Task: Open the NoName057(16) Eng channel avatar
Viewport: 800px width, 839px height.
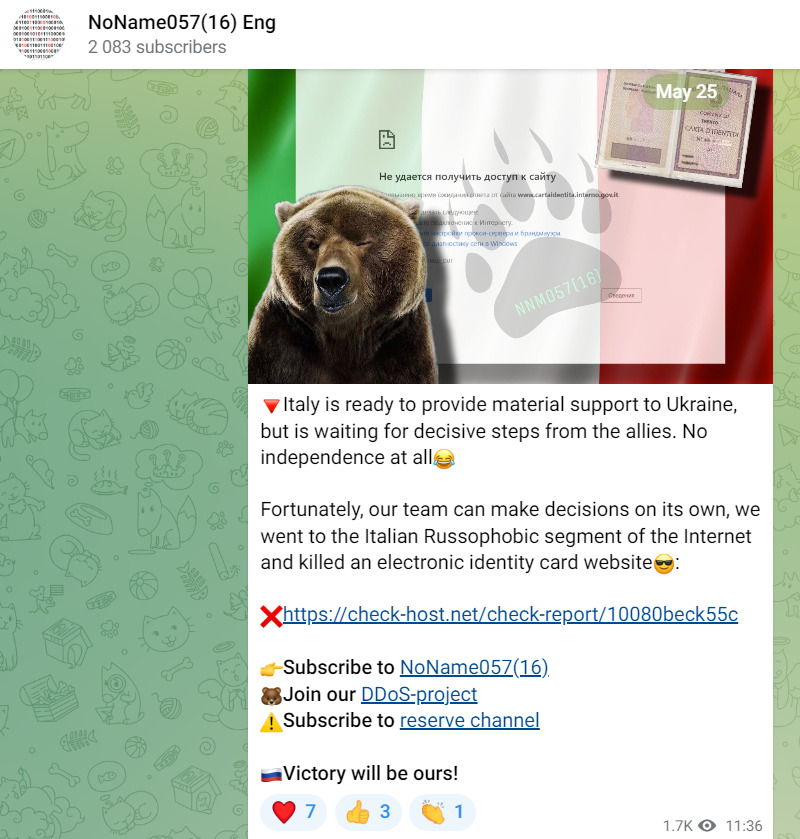Action: tap(39, 34)
